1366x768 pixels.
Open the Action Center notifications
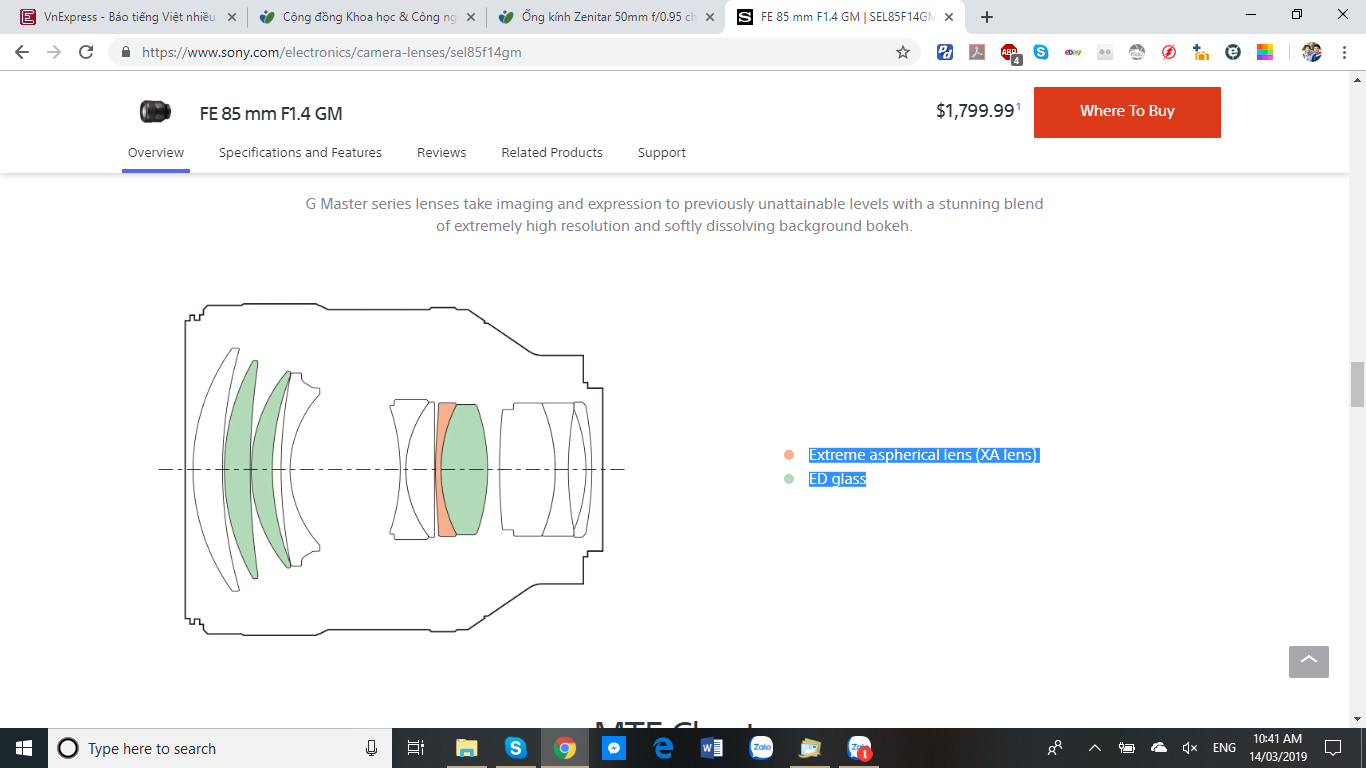[x=1333, y=748]
